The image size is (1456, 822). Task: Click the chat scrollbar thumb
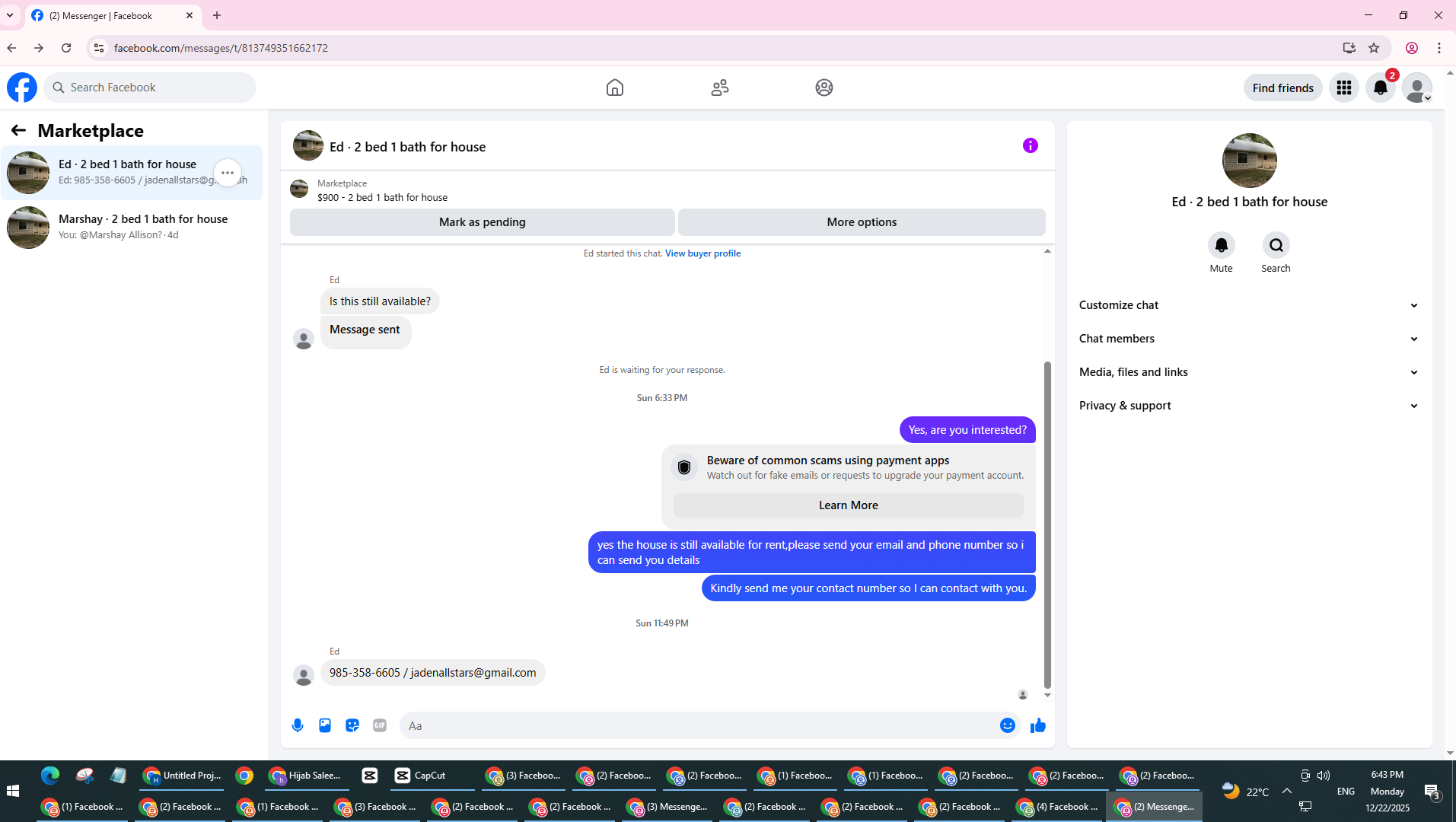1047,525
